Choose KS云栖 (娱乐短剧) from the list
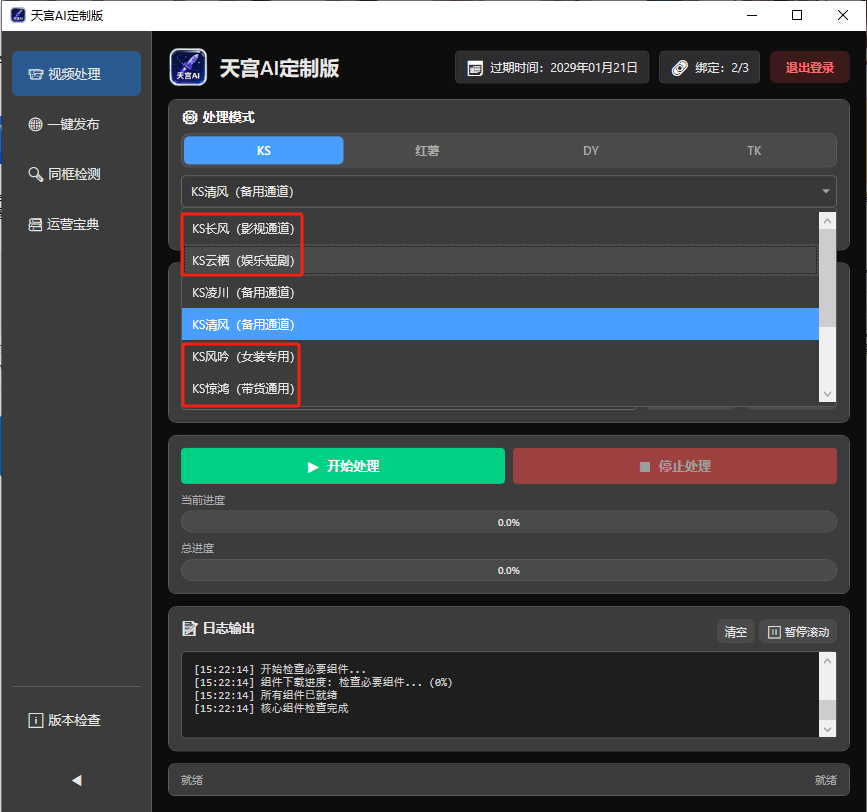Image resolution: width=867 pixels, height=812 pixels. (x=500, y=260)
